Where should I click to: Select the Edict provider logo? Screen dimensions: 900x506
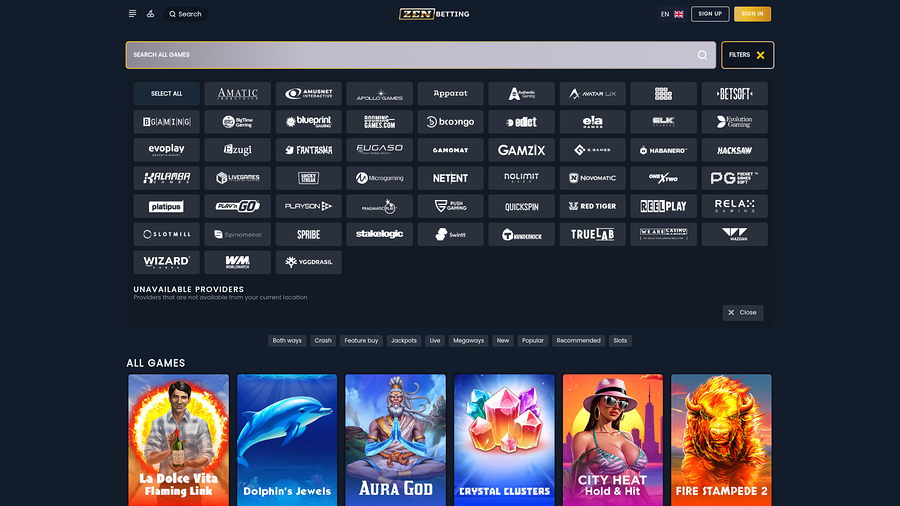coord(521,122)
